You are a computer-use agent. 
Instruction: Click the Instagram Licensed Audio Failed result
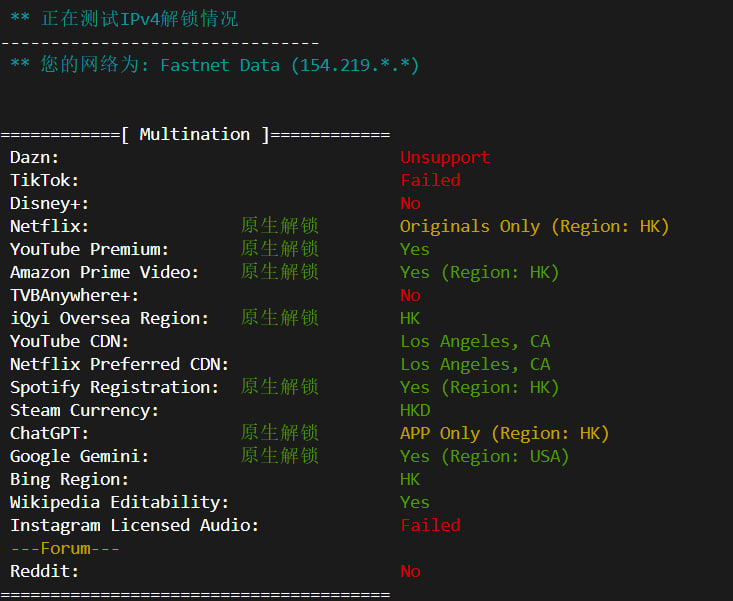(x=430, y=525)
